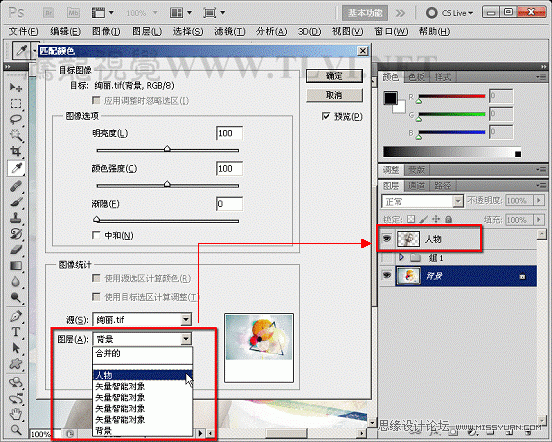This screenshot has height=442, width=552.
Task: Choose 合并的 in the layer list
Action: click(143, 353)
